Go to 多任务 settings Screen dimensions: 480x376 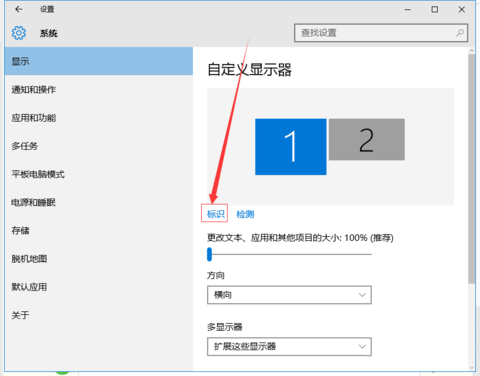99,146
